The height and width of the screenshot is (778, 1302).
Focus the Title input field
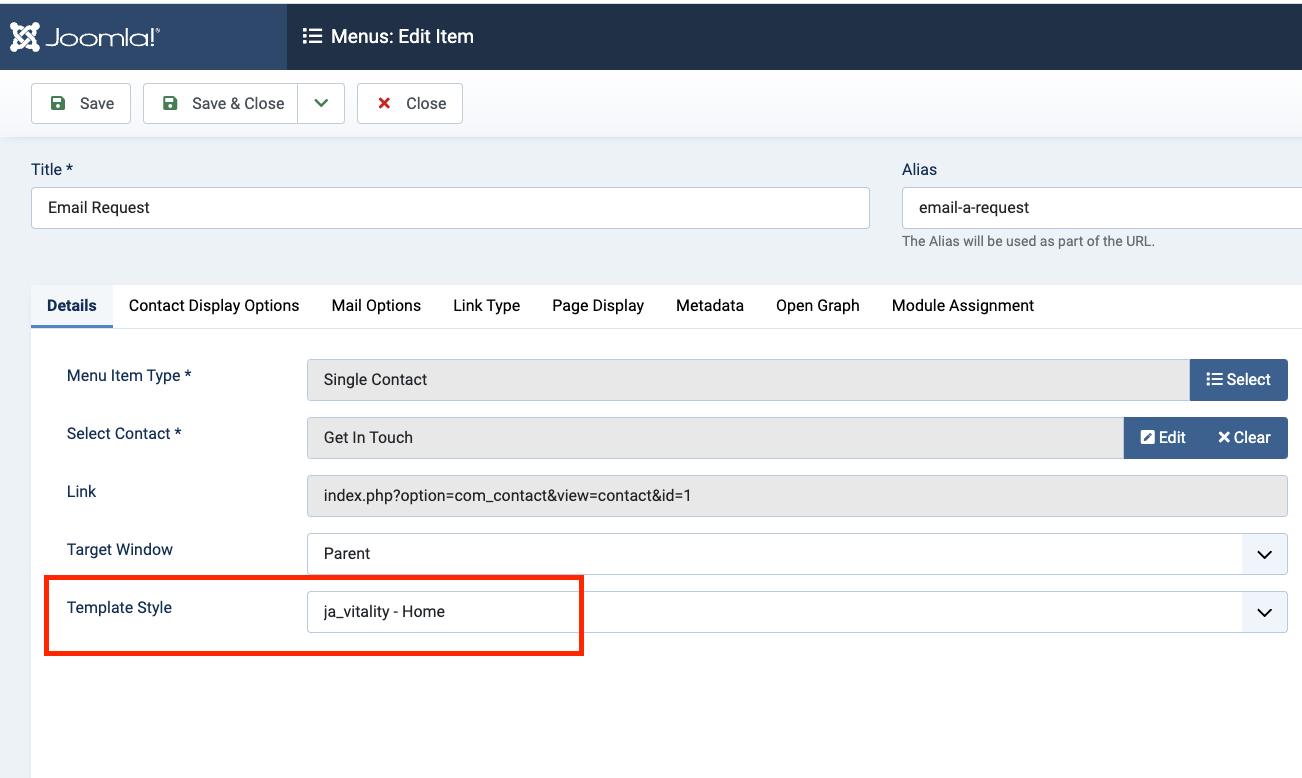(450, 208)
